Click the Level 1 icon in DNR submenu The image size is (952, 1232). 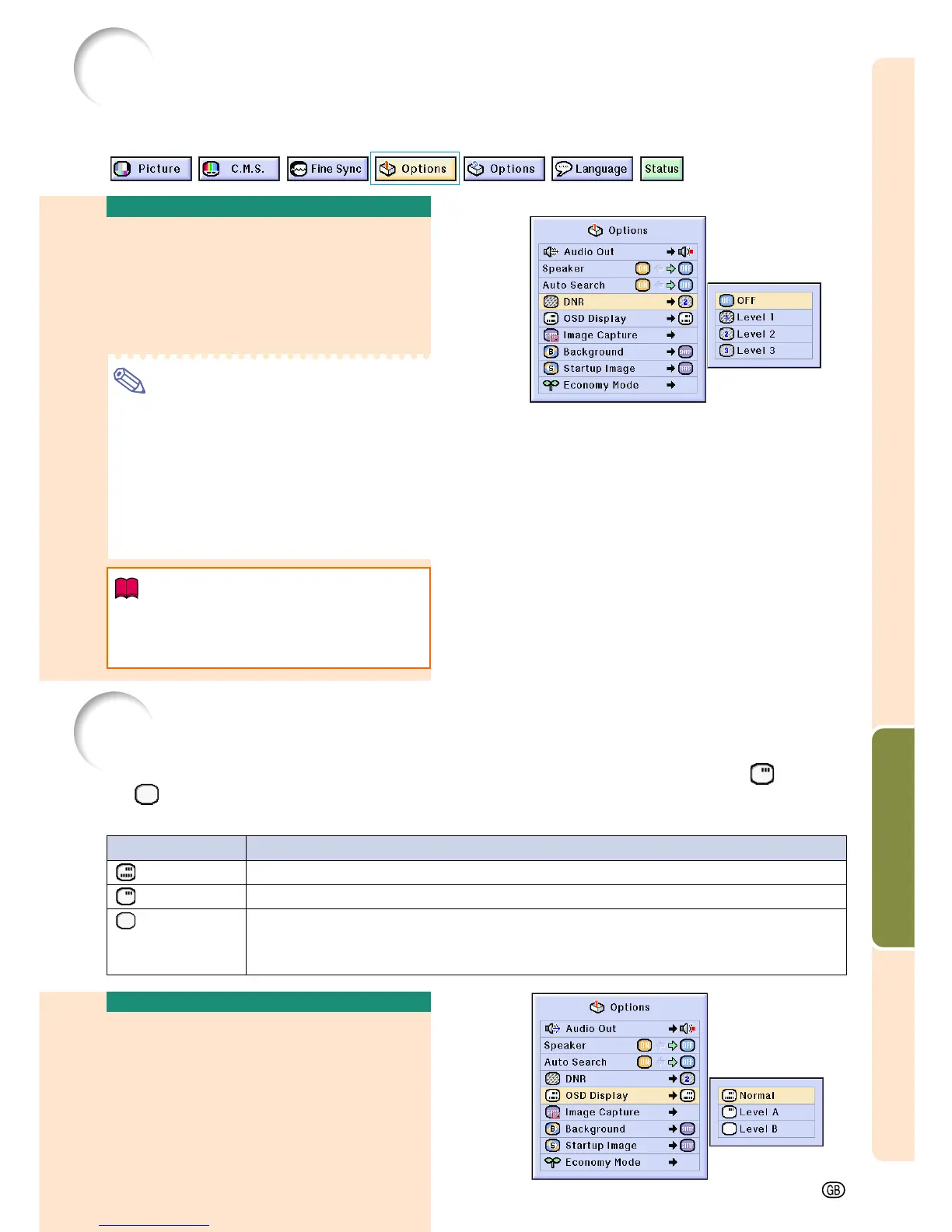coord(726,317)
